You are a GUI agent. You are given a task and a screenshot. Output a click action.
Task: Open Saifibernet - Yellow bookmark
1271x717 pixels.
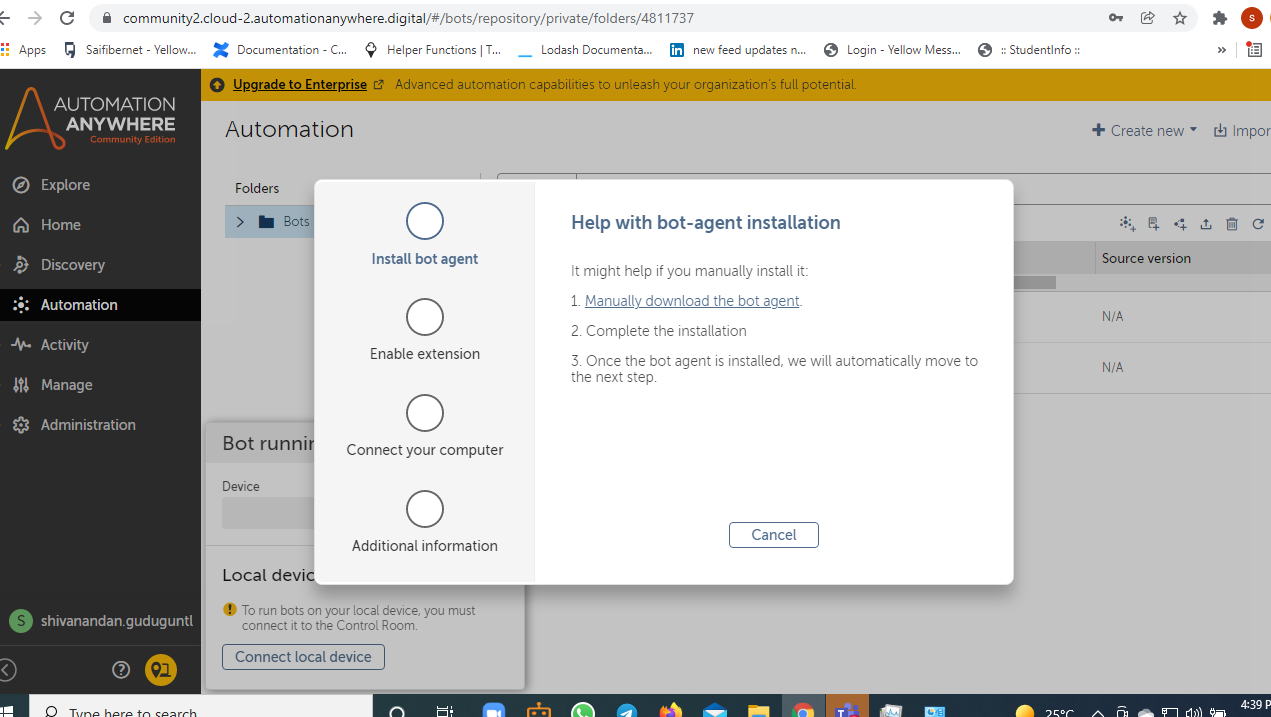click(x=130, y=50)
